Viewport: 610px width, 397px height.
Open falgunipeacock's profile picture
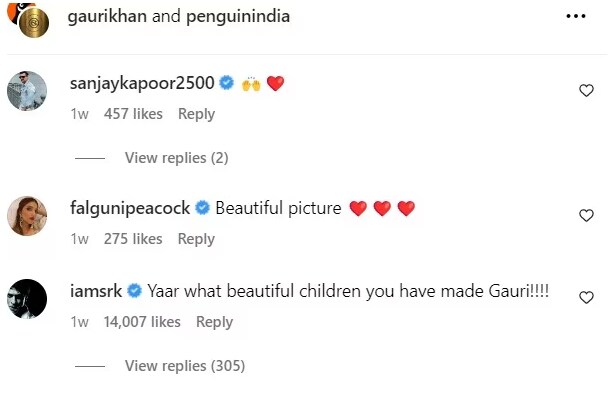27,216
